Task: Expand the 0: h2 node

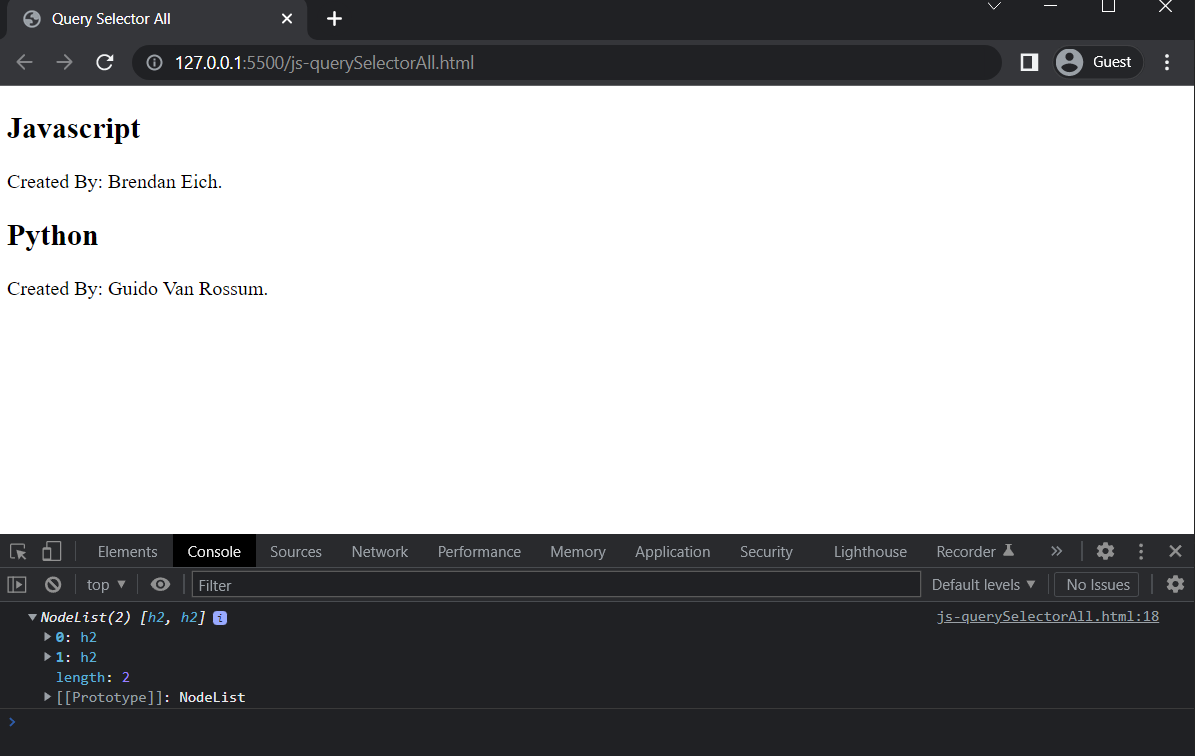Action: coord(47,636)
